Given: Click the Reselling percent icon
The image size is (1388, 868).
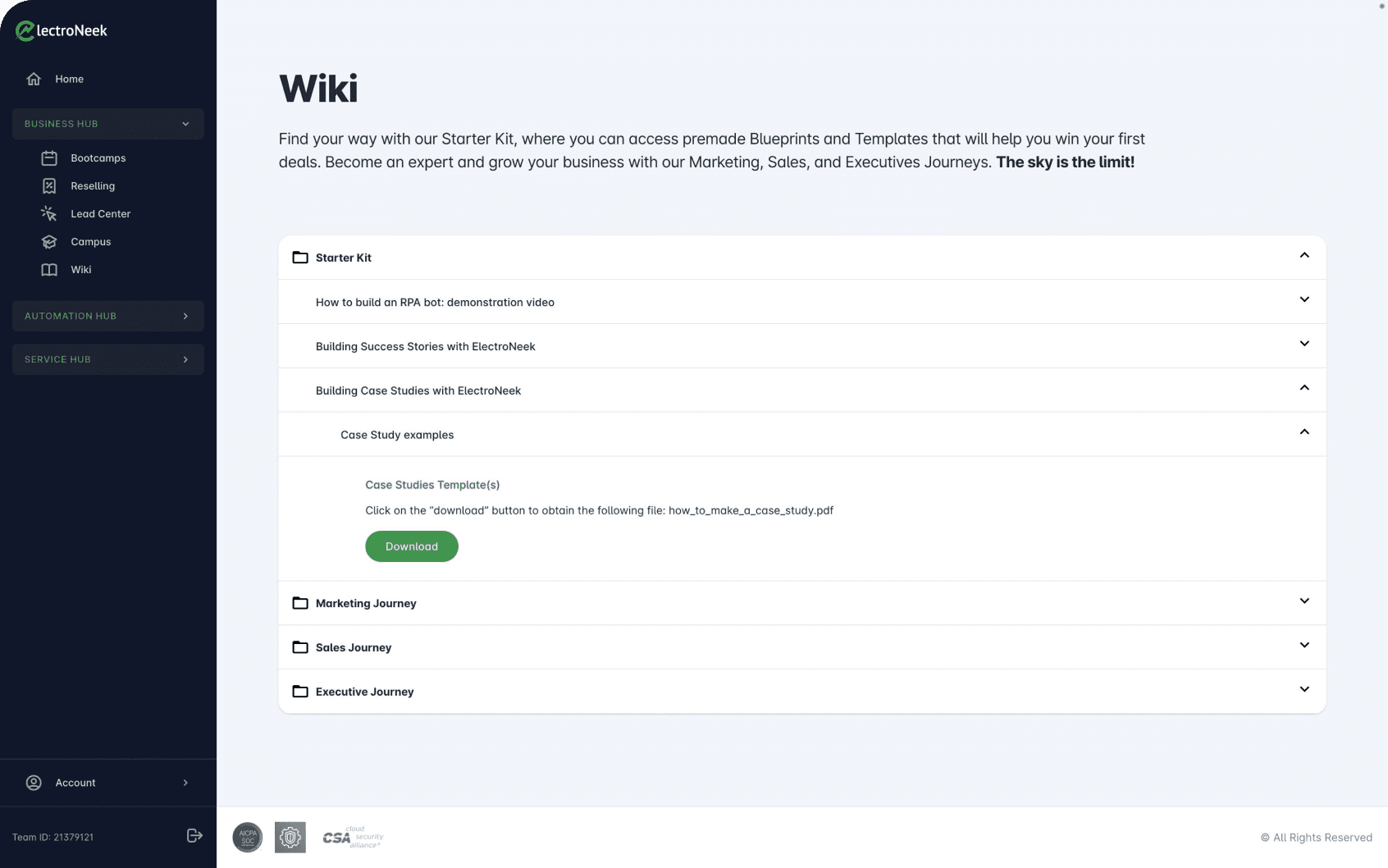Looking at the screenshot, I should tap(49, 185).
